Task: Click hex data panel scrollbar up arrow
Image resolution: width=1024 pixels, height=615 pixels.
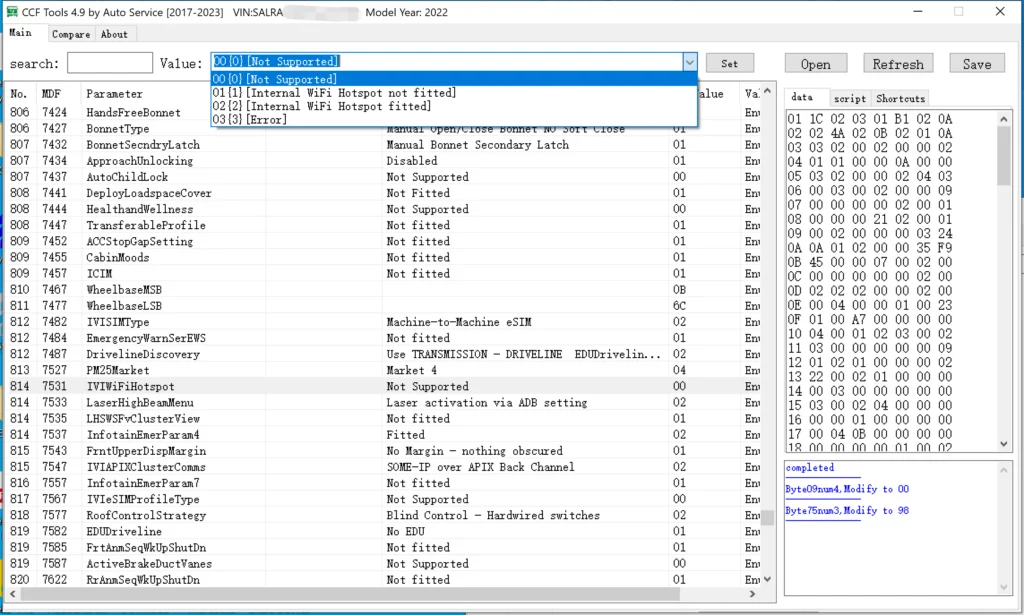Action: [1004, 119]
